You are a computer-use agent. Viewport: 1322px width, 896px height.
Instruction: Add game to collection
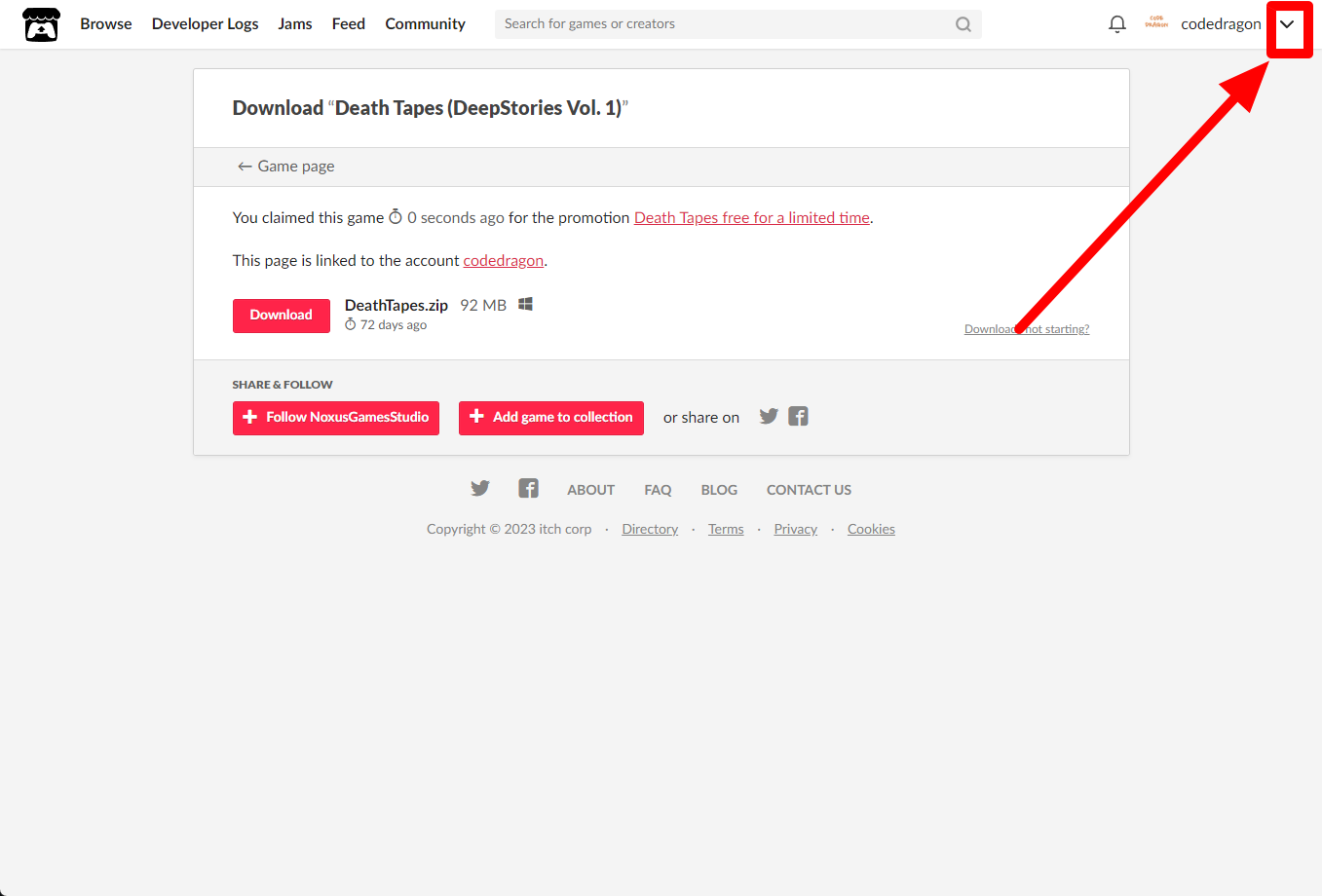(x=551, y=418)
